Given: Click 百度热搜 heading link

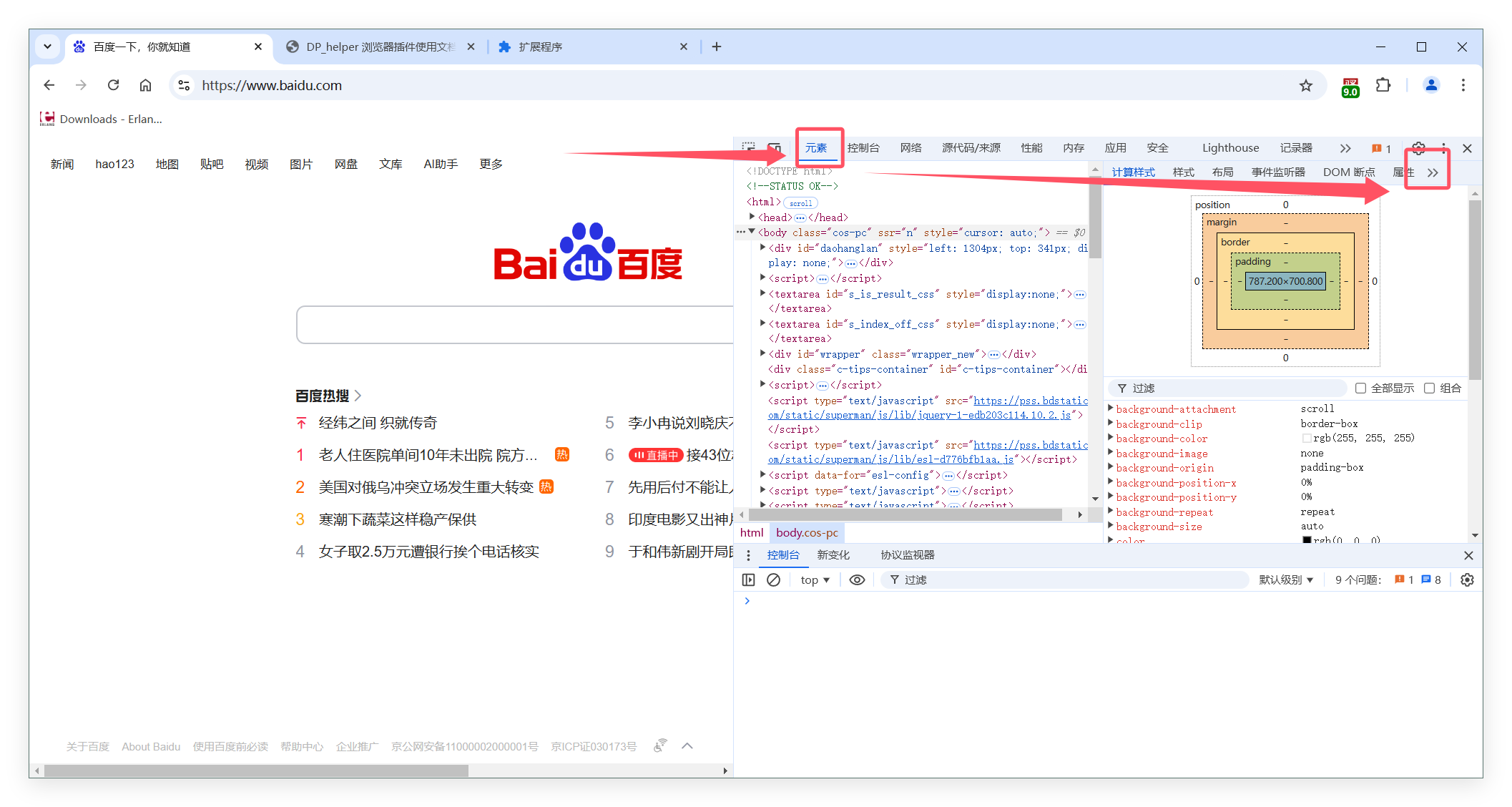Looking at the screenshot, I should (x=328, y=396).
